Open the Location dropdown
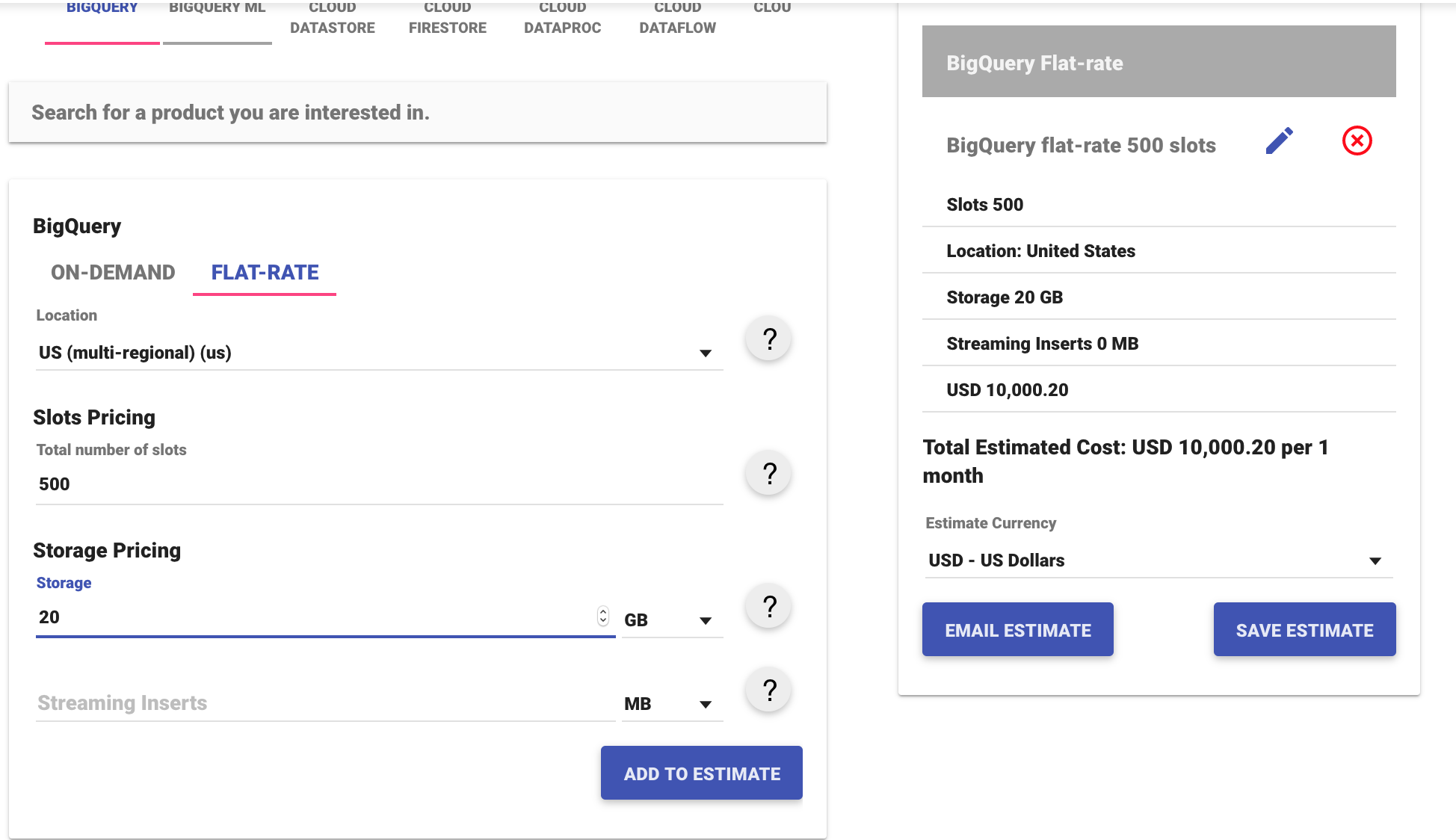This screenshot has width=1456, height=840. click(379, 353)
